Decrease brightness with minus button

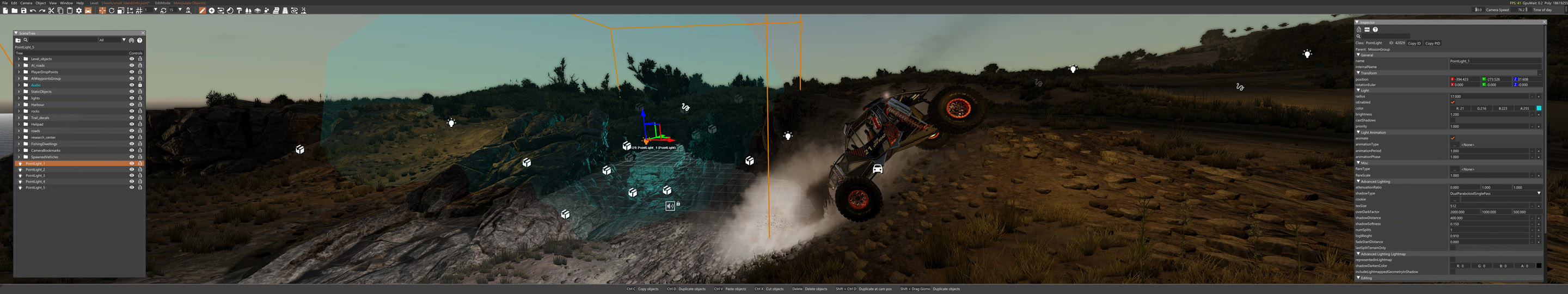point(1533,114)
